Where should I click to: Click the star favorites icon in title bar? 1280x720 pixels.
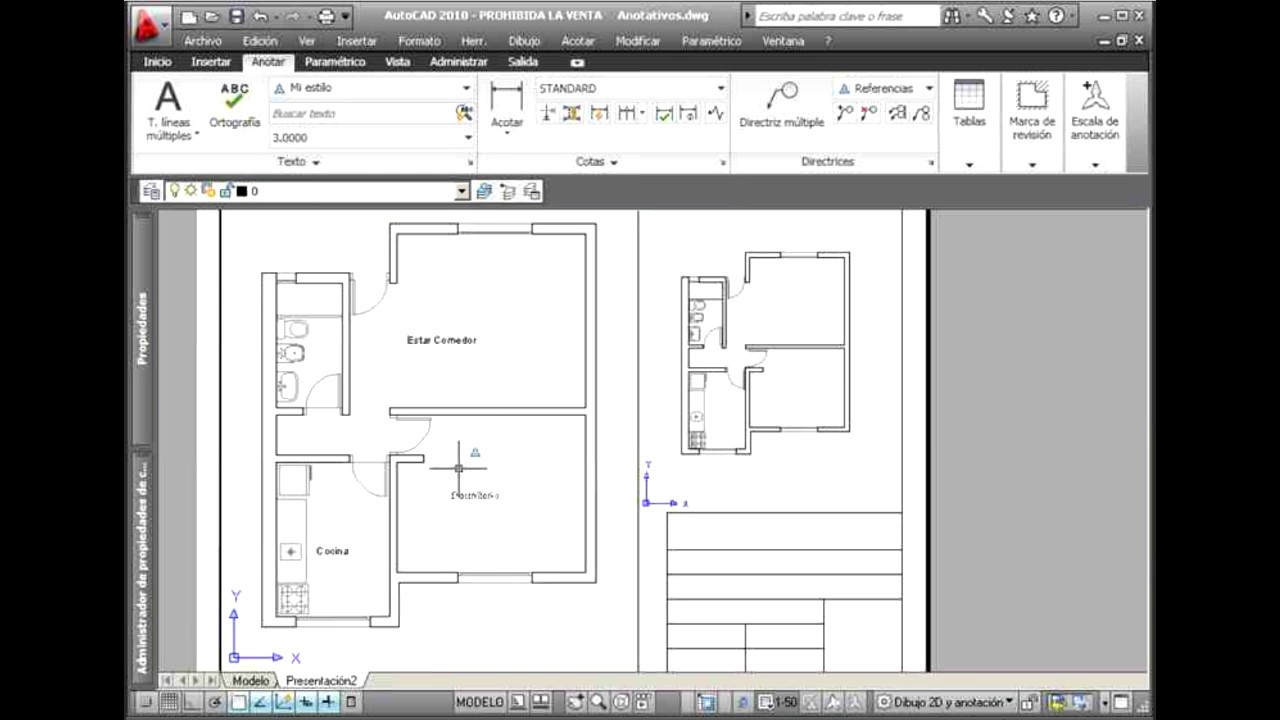tap(1032, 16)
